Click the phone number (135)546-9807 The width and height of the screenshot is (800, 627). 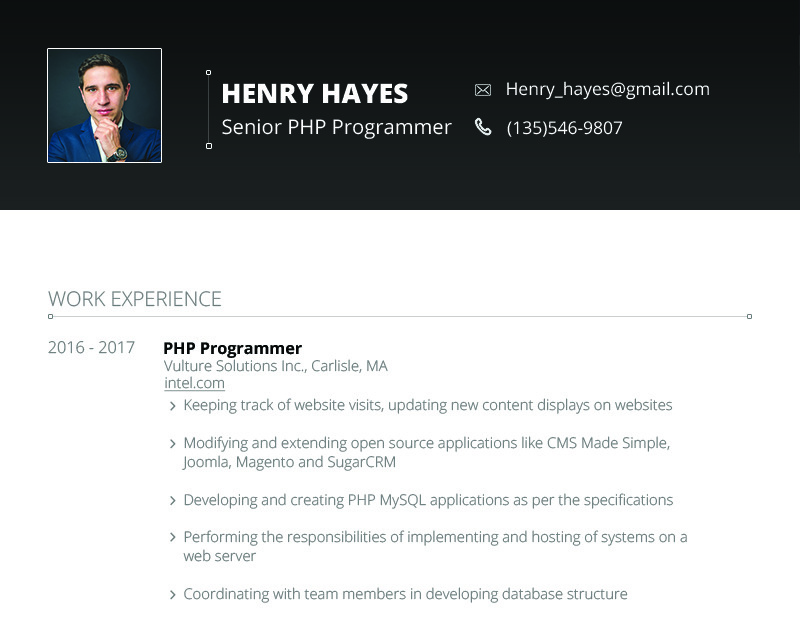(564, 128)
